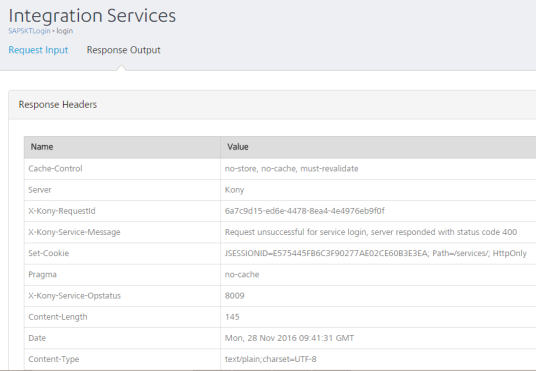This screenshot has width=536, height=371.
Task: Click the Value column header
Action: pyautogui.click(x=238, y=147)
